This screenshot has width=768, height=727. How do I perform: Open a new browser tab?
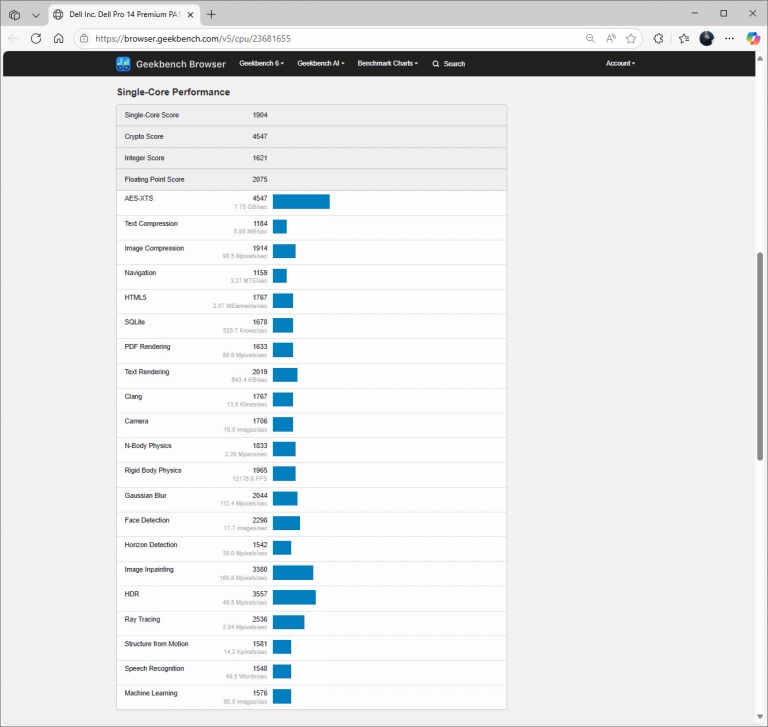pos(211,15)
